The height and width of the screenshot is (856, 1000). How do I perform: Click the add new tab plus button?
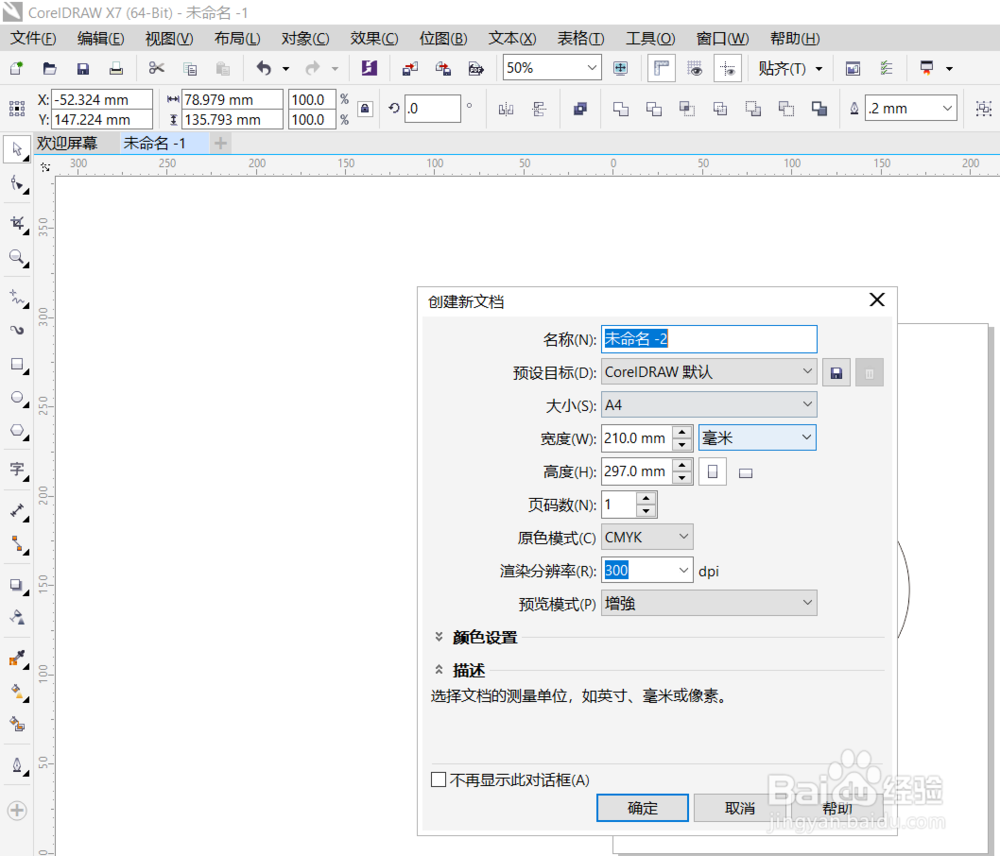[220, 143]
